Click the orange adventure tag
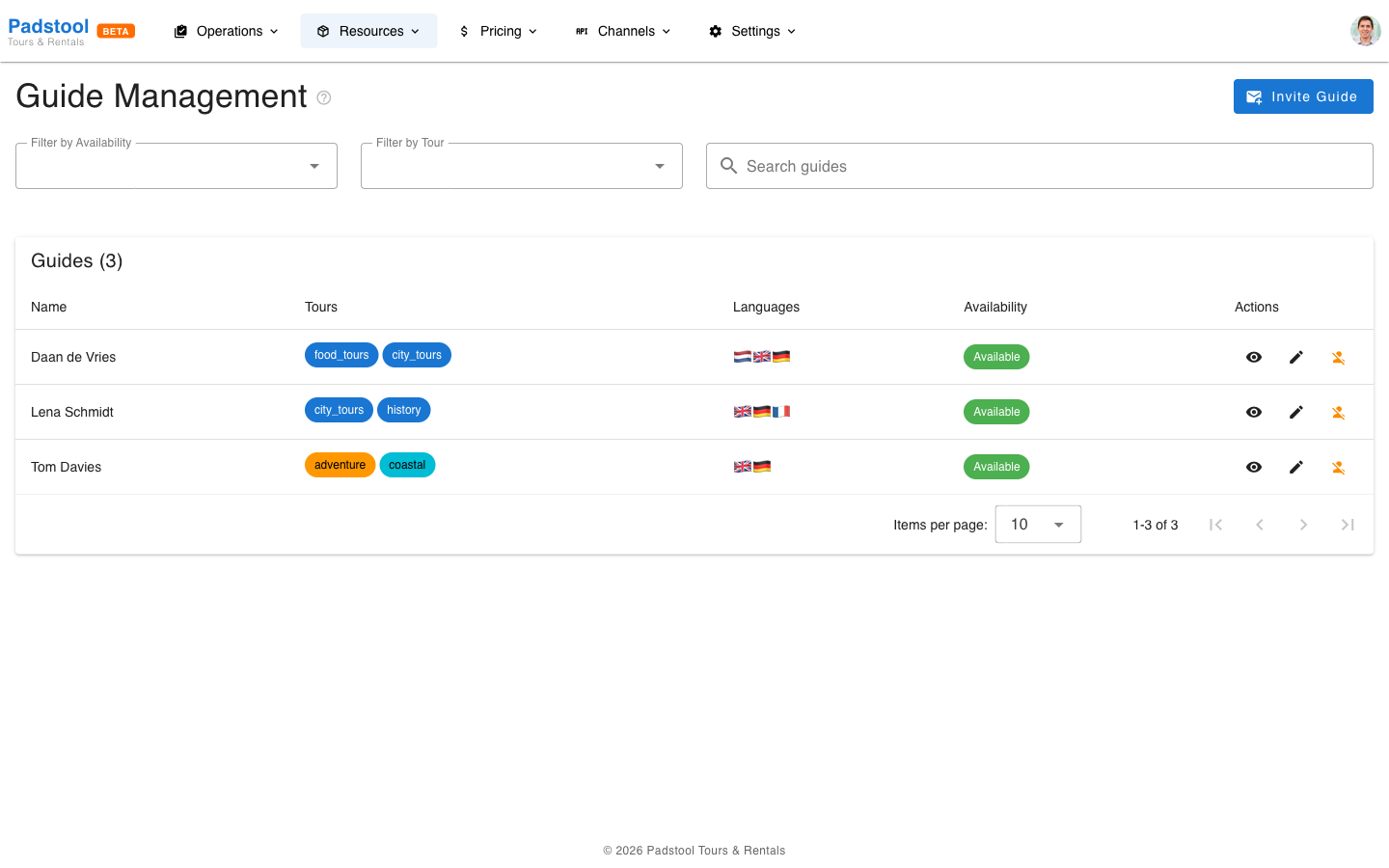This screenshot has width=1389, height=868. [x=340, y=465]
